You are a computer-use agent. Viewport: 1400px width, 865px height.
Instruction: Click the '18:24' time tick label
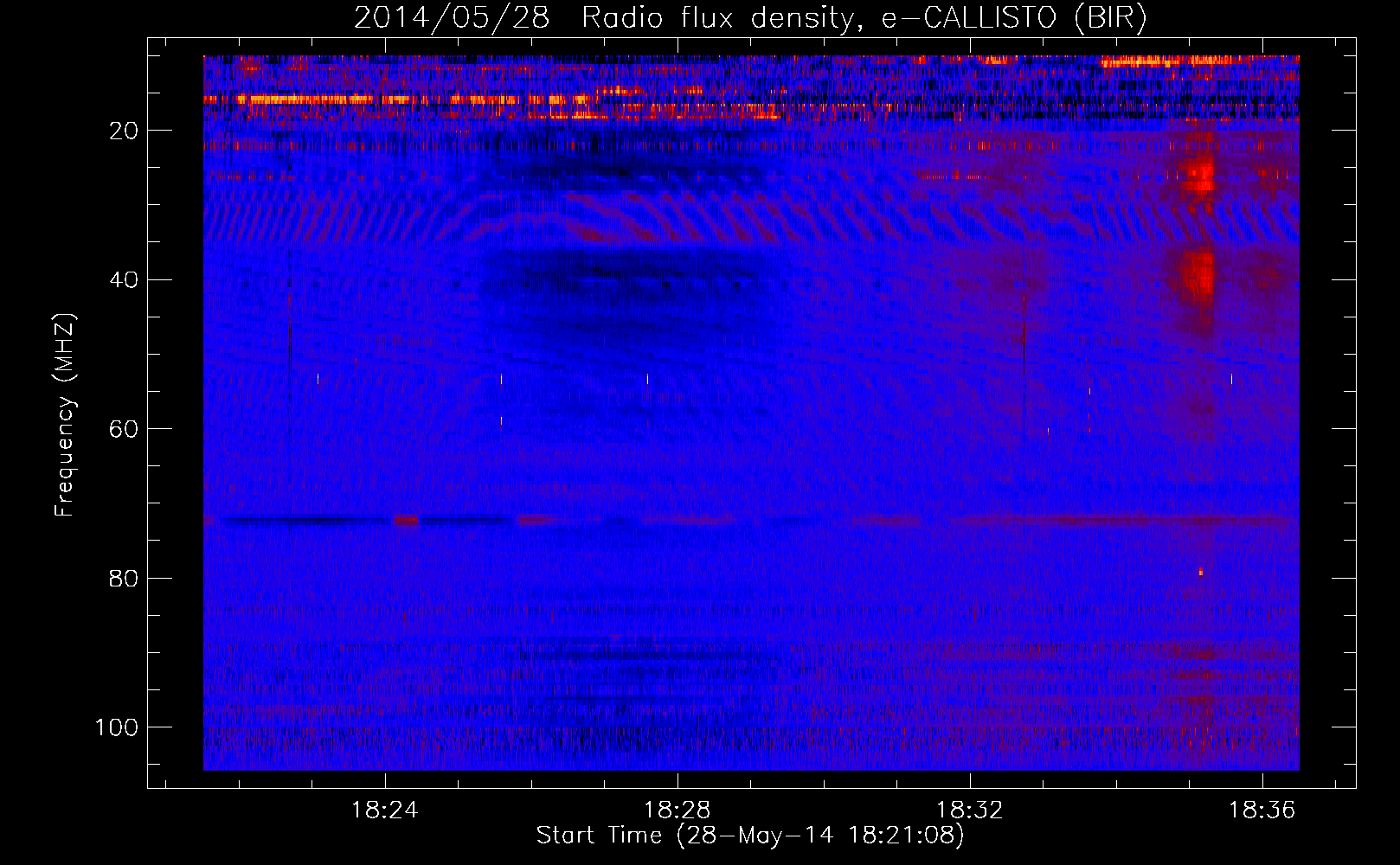(384, 810)
